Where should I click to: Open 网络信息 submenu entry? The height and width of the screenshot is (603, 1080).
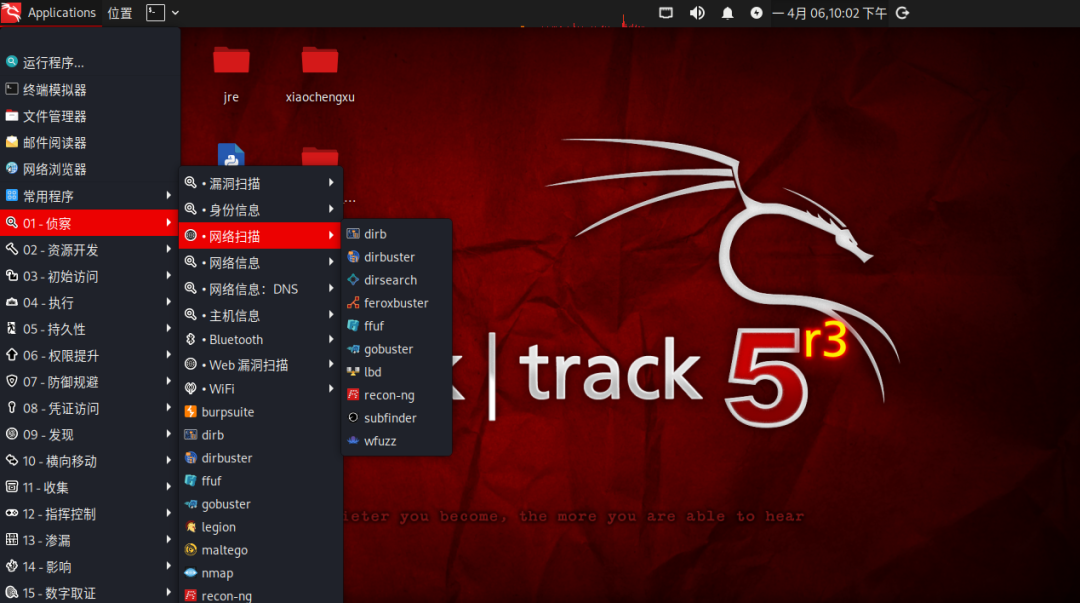[260, 263]
